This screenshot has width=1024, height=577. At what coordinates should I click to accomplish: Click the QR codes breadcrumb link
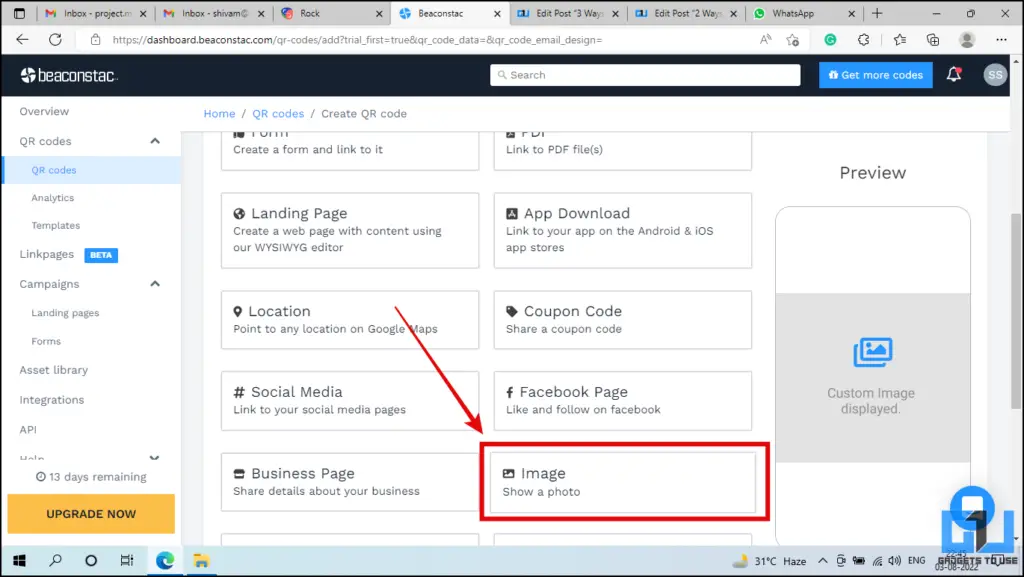point(278,114)
